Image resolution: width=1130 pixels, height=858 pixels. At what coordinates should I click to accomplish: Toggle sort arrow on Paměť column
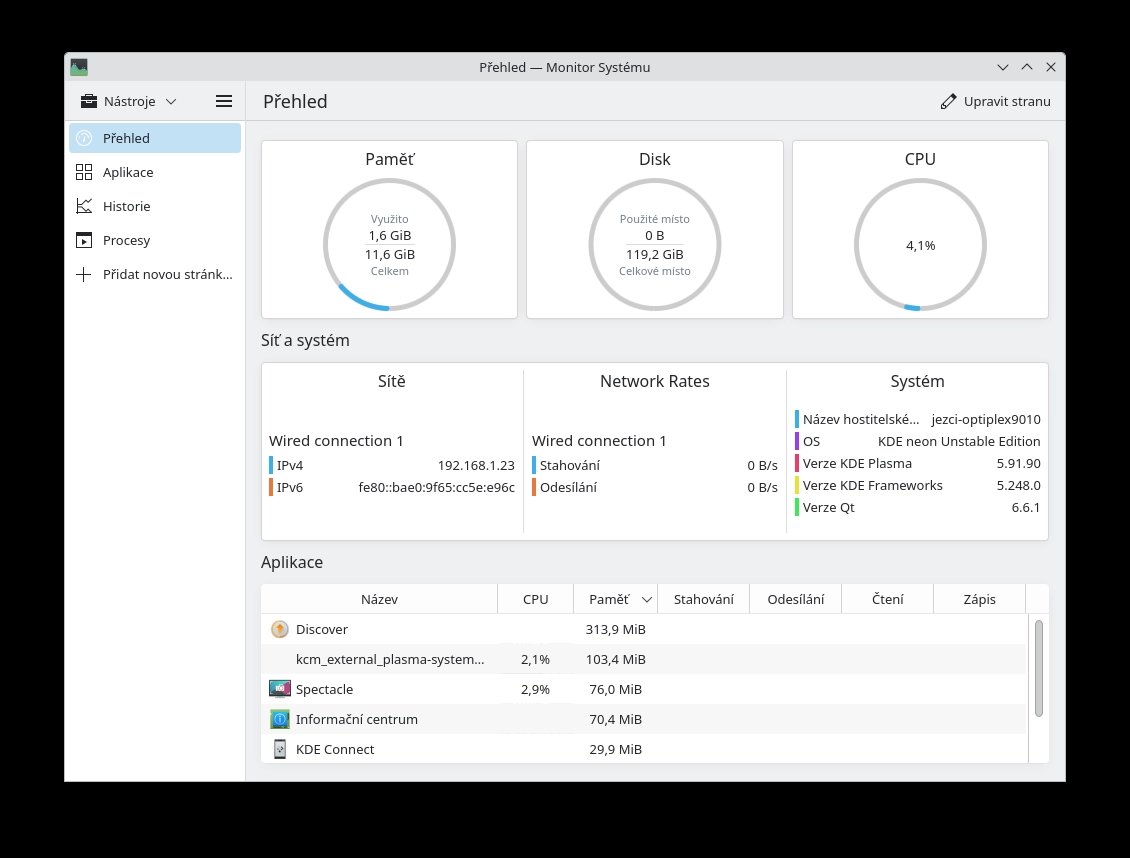click(x=647, y=599)
